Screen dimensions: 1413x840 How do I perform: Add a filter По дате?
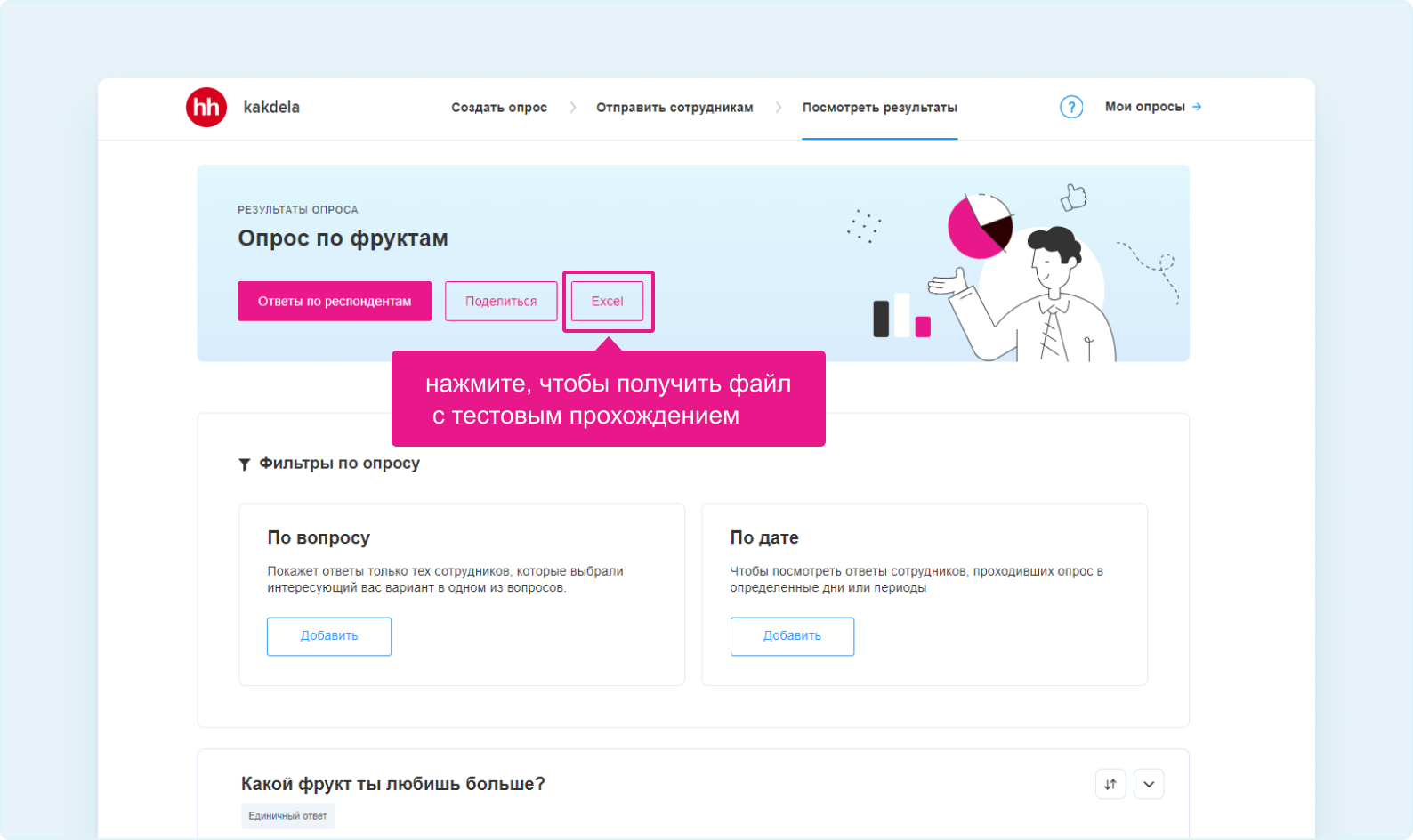[x=792, y=636]
